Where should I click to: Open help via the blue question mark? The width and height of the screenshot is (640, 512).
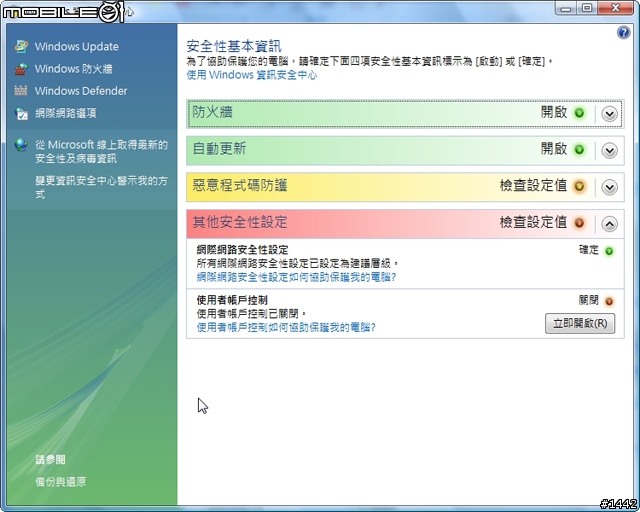(623, 32)
